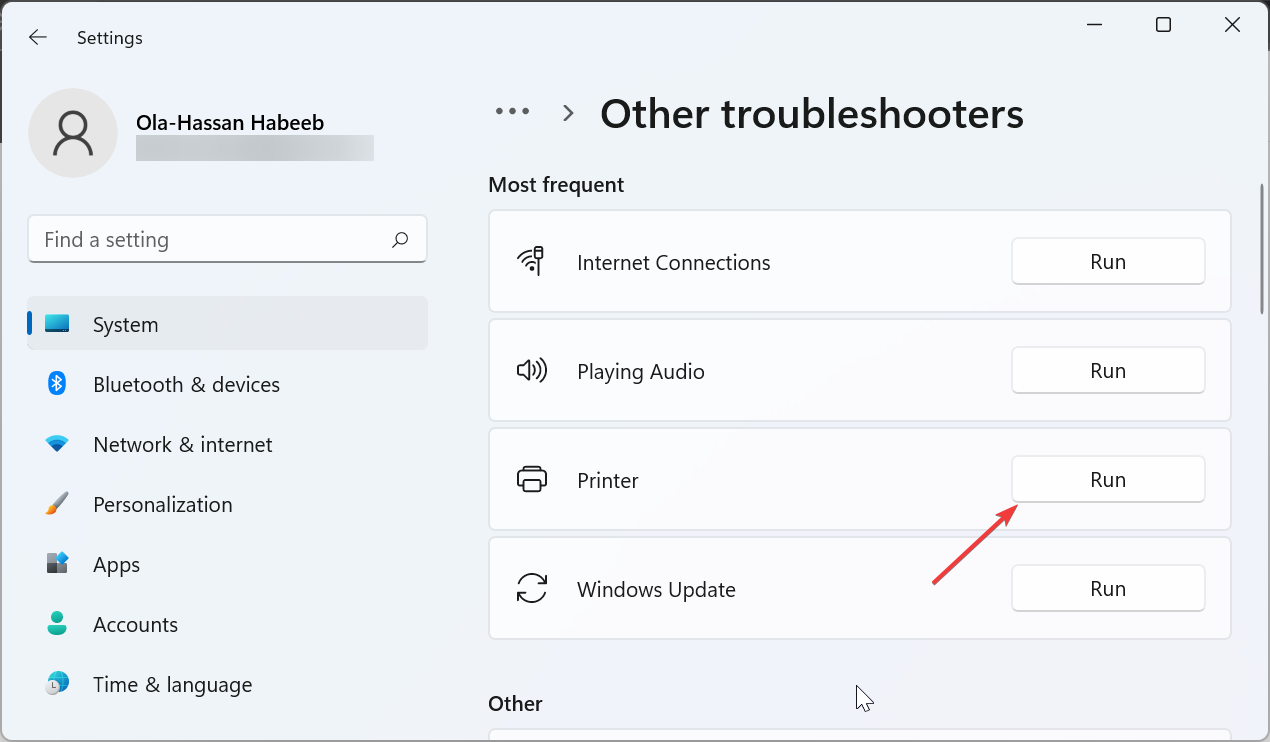Click the Find a setting search box

click(227, 239)
